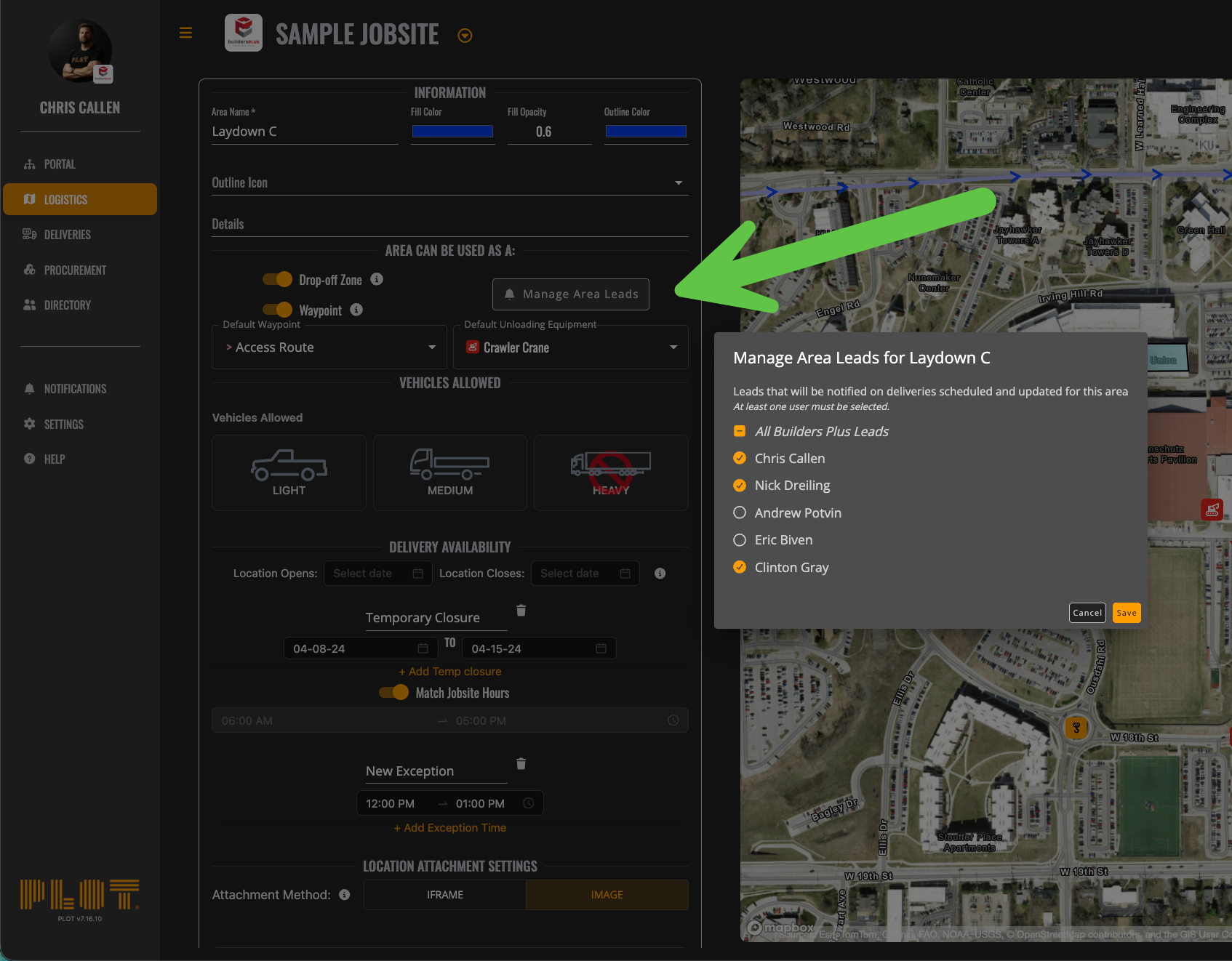The image size is (1232, 961).
Task: Turn off Match Jobsite Hours
Action: pyautogui.click(x=393, y=692)
